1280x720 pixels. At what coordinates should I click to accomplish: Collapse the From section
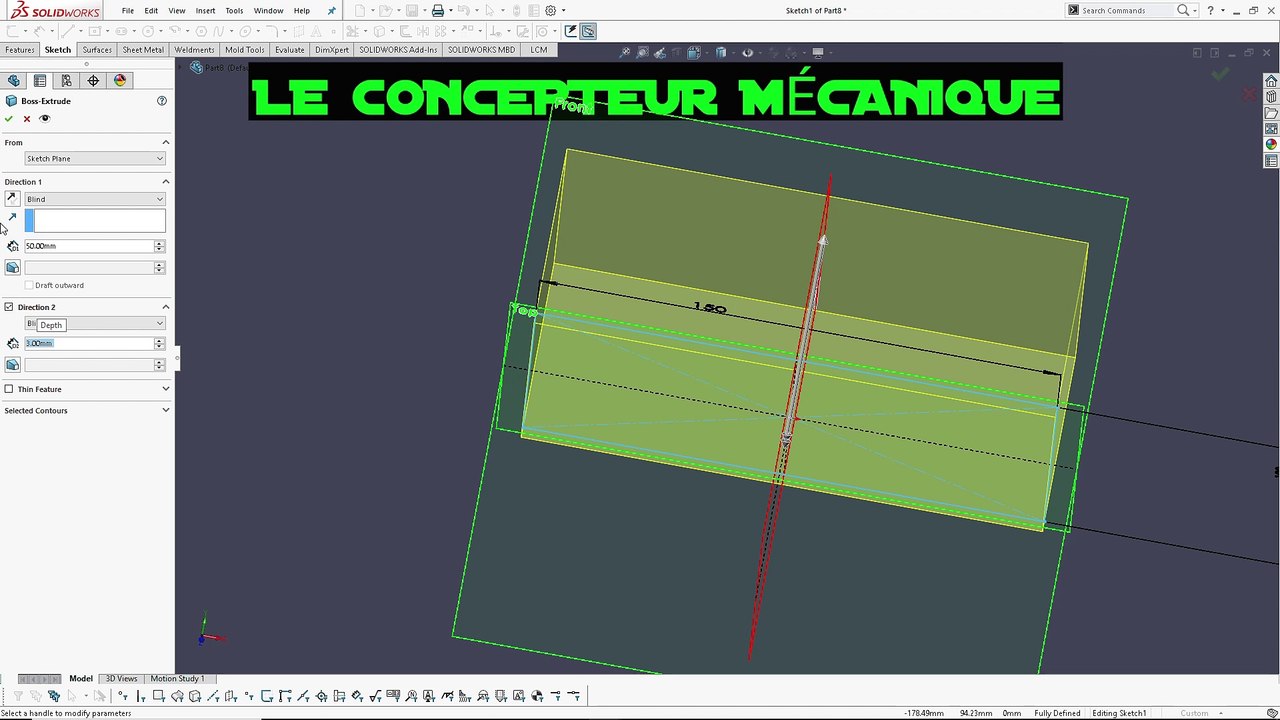[x=166, y=142]
